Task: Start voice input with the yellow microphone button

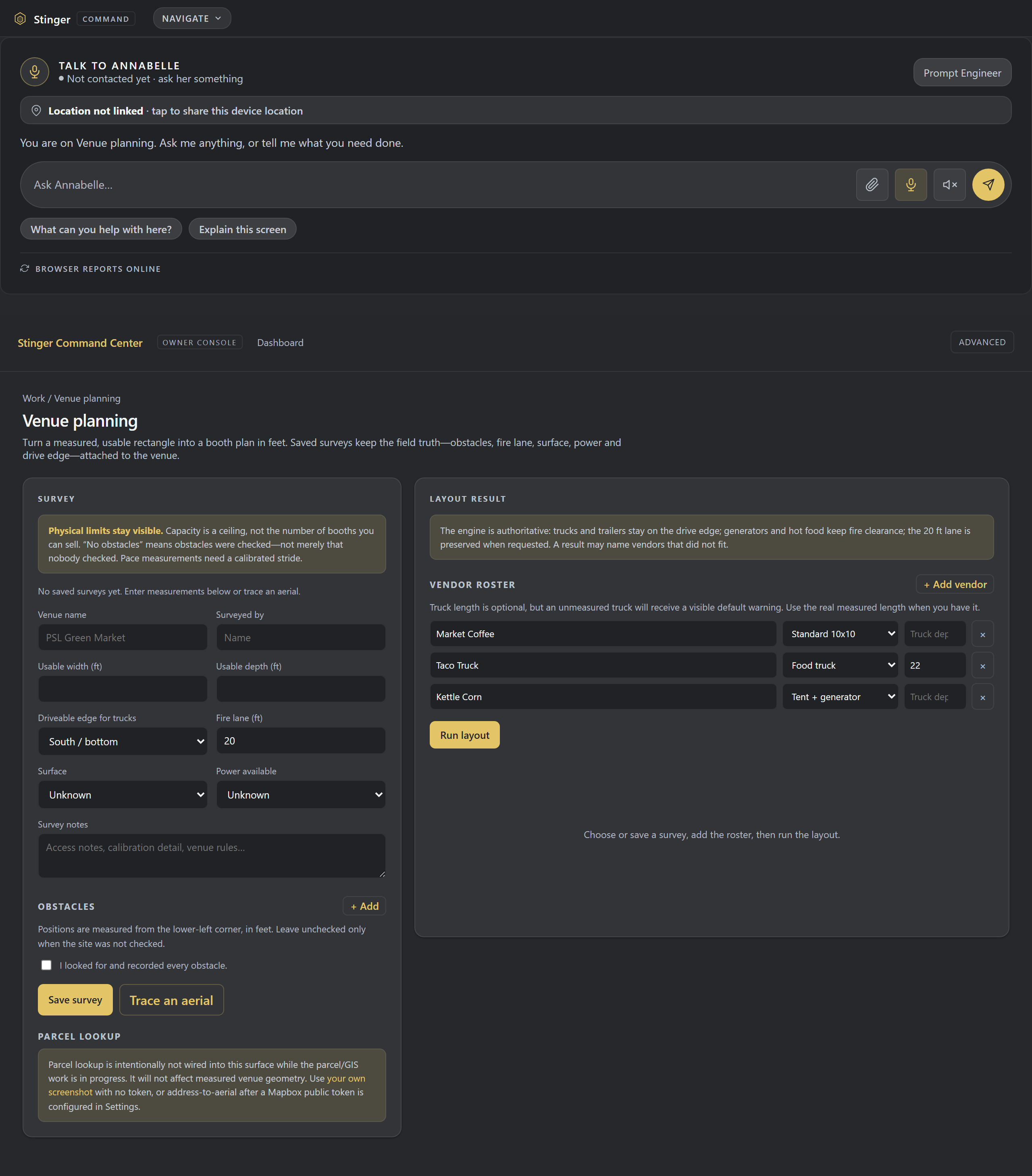Action: click(911, 185)
